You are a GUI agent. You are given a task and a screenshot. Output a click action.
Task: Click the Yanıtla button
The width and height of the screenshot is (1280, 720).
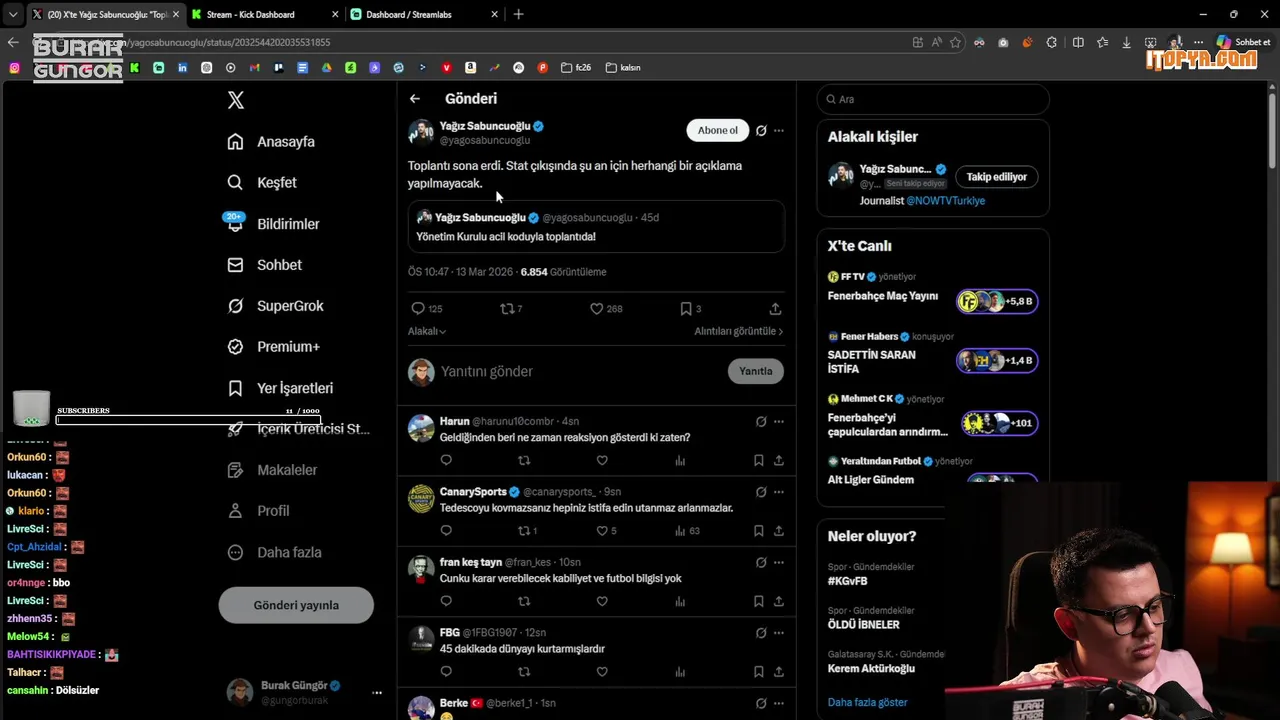756,371
